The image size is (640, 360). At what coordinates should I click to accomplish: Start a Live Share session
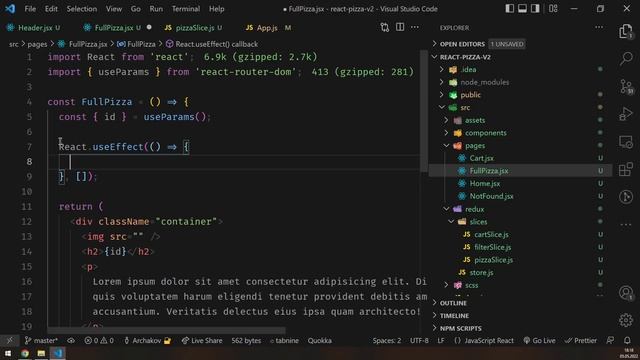[202, 340]
